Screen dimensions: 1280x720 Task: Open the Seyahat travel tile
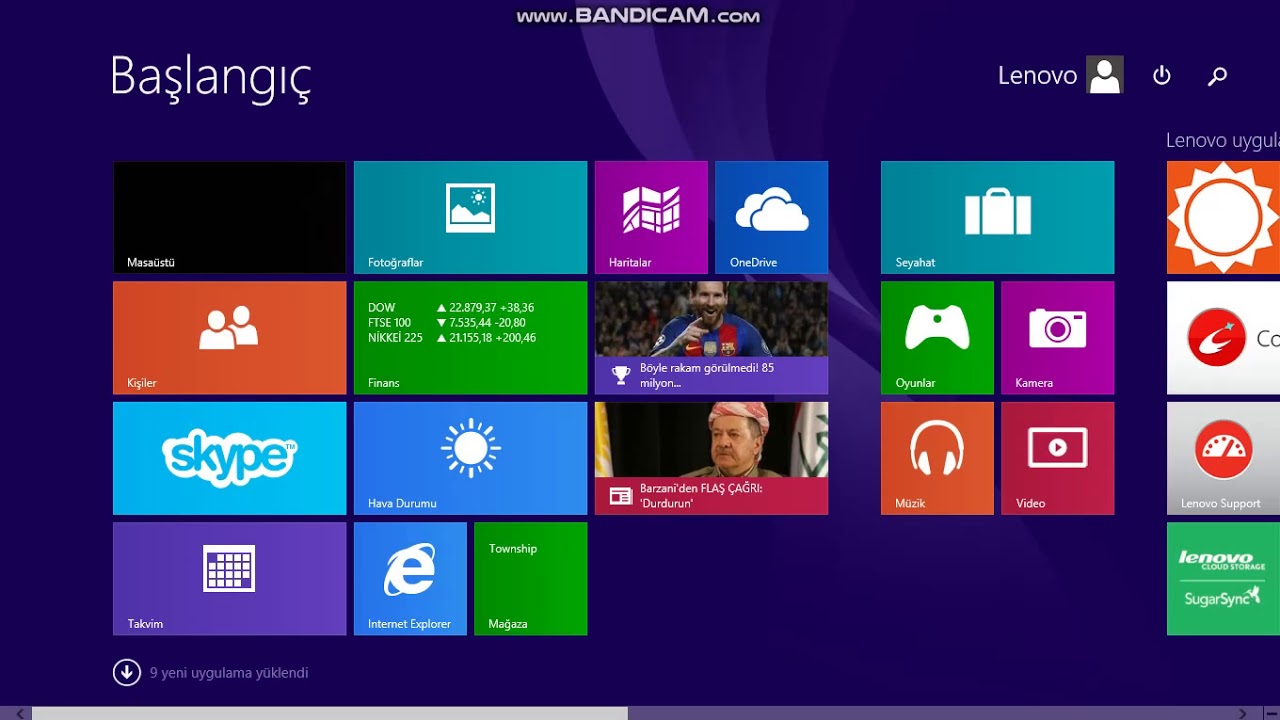(997, 217)
